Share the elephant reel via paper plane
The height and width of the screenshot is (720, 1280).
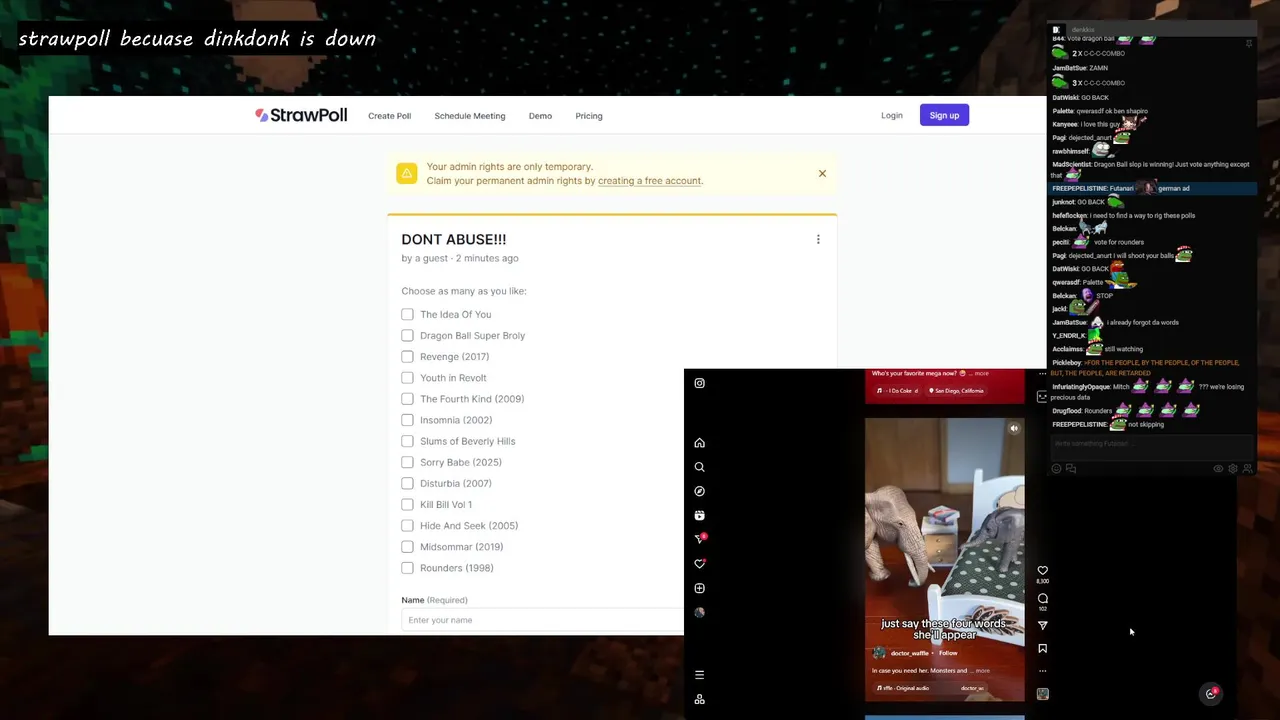(x=1043, y=625)
